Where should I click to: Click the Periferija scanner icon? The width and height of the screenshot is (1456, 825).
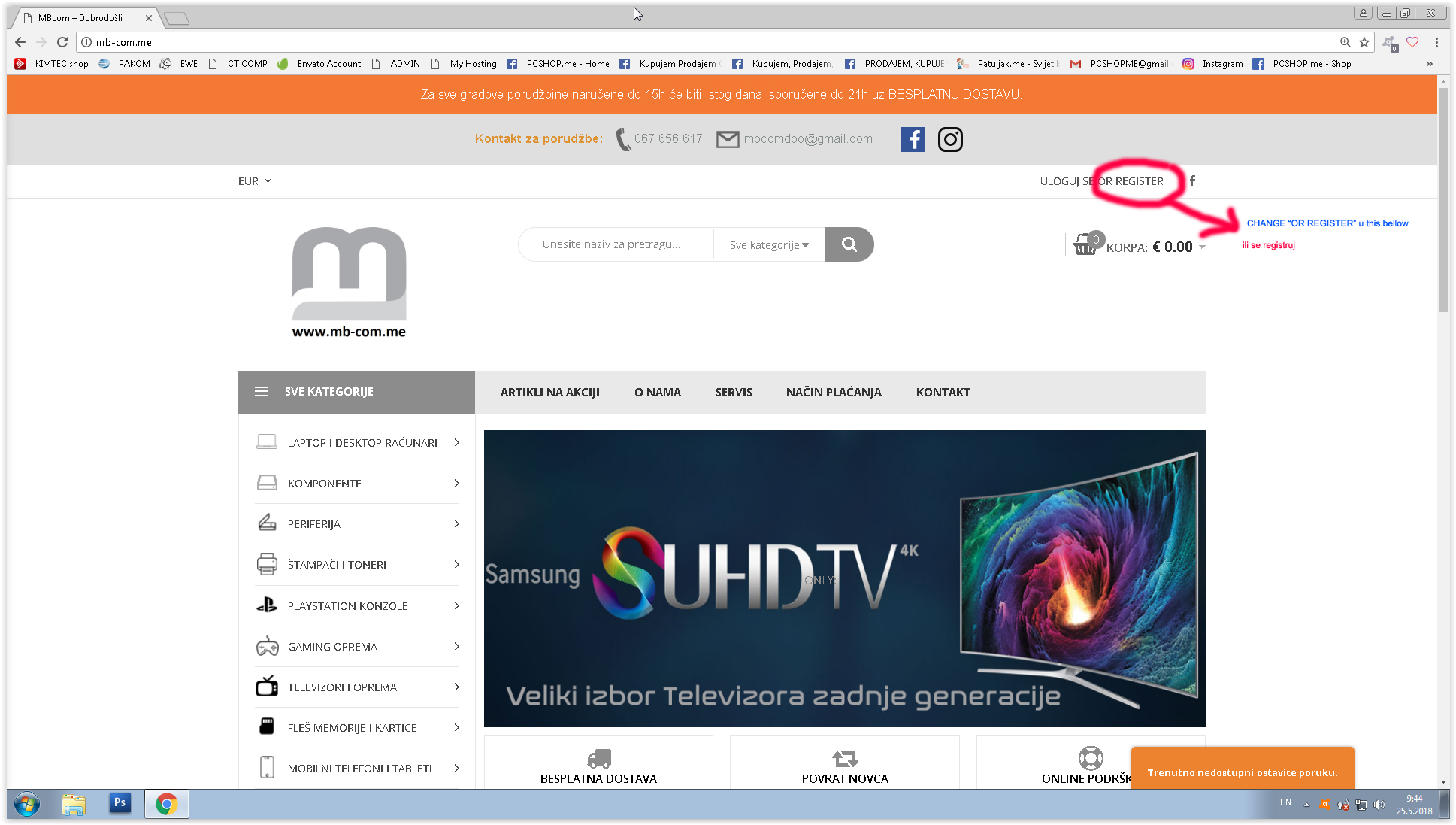pyautogui.click(x=267, y=523)
